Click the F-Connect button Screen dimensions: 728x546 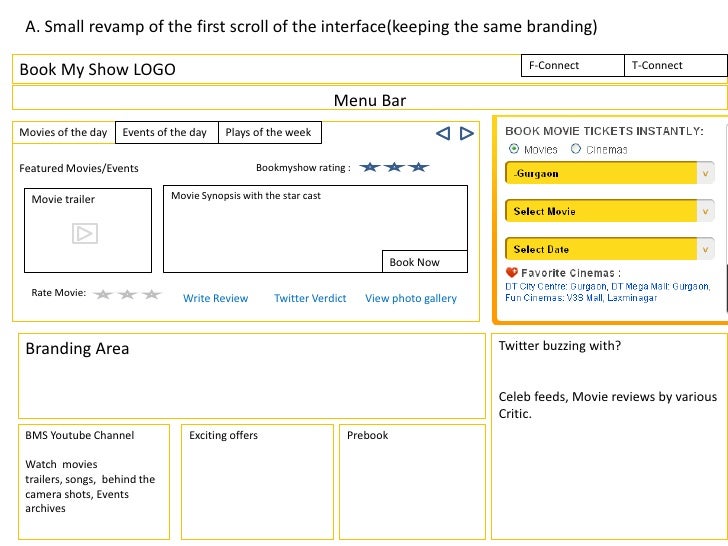pos(573,65)
